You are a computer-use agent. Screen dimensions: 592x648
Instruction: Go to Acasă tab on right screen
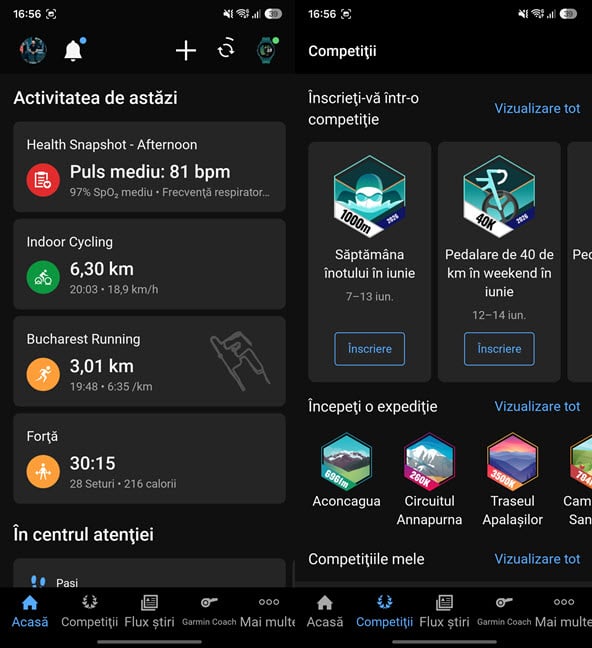(325, 612)
